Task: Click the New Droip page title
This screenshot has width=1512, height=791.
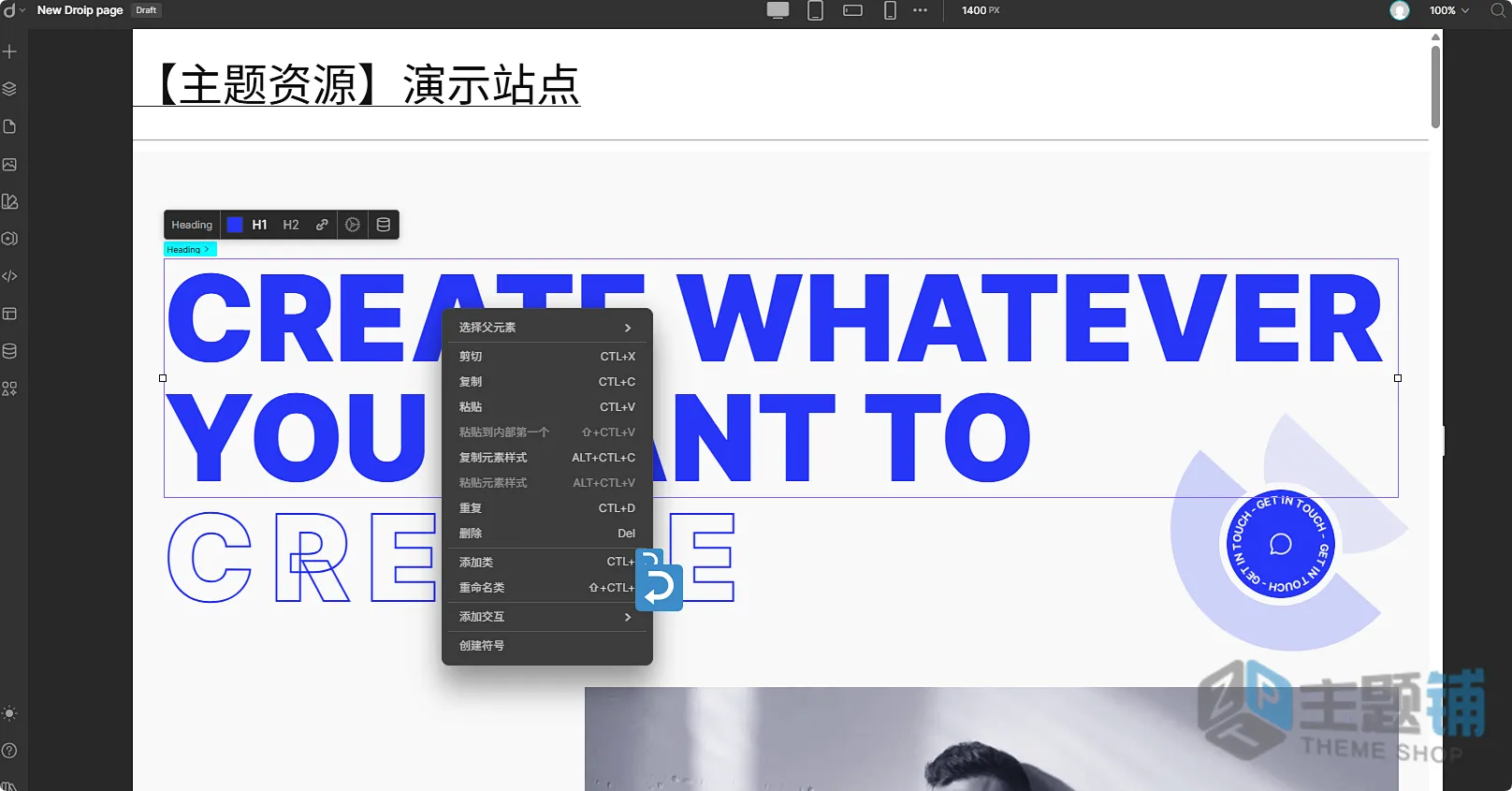Action: click(80, 10)
